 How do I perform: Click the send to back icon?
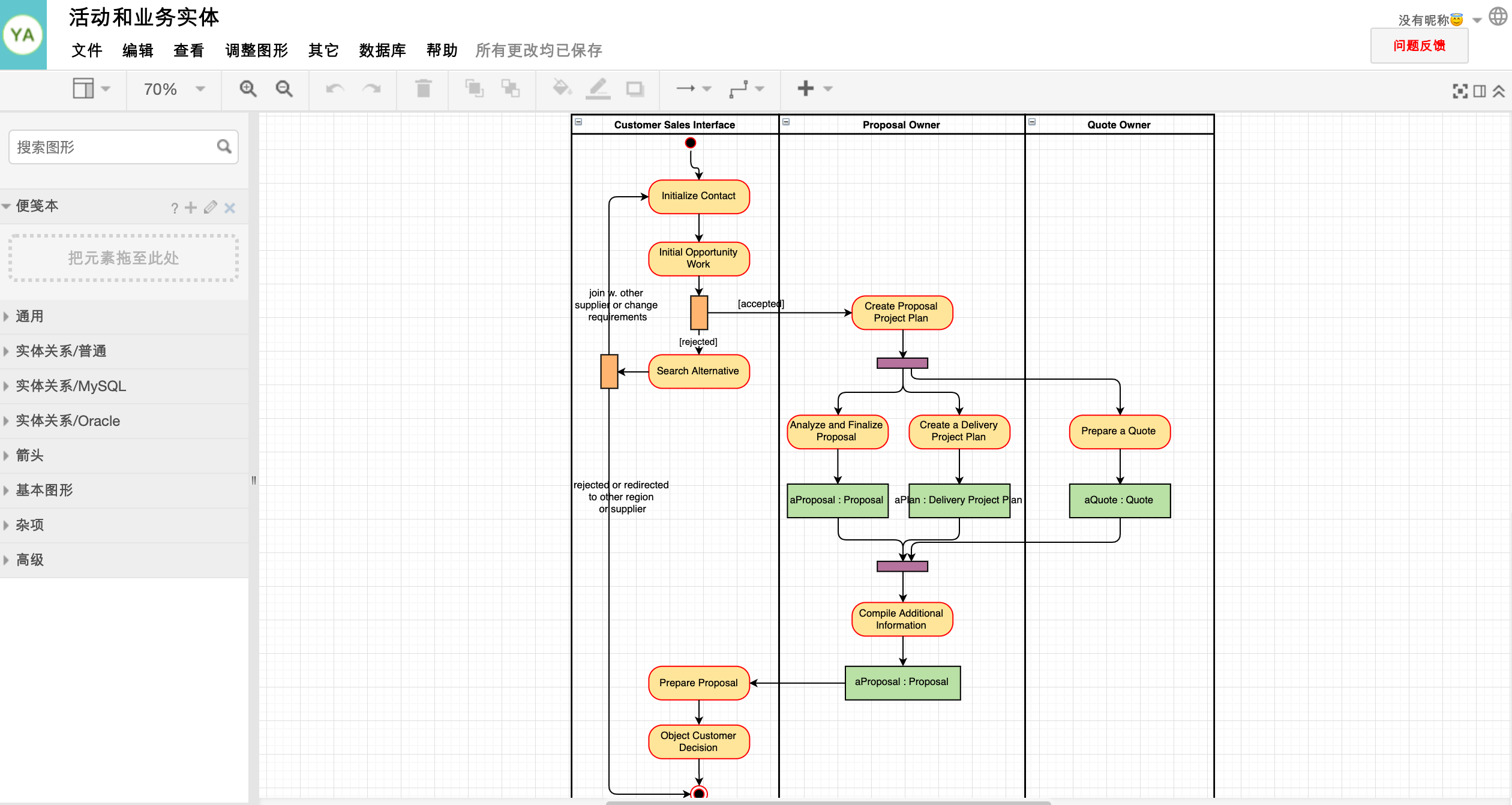(511, 89)
